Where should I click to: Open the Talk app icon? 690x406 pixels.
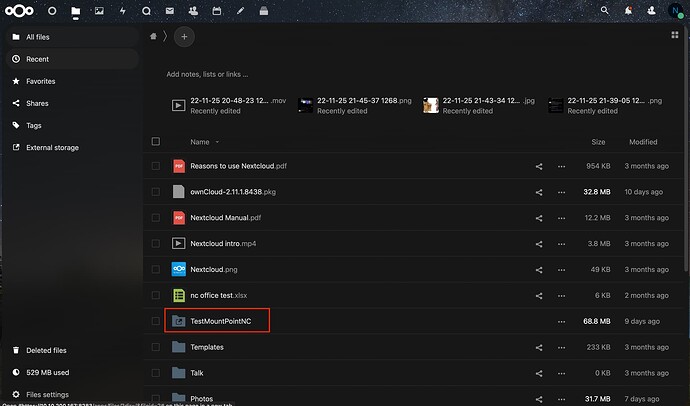pos(147,11)
